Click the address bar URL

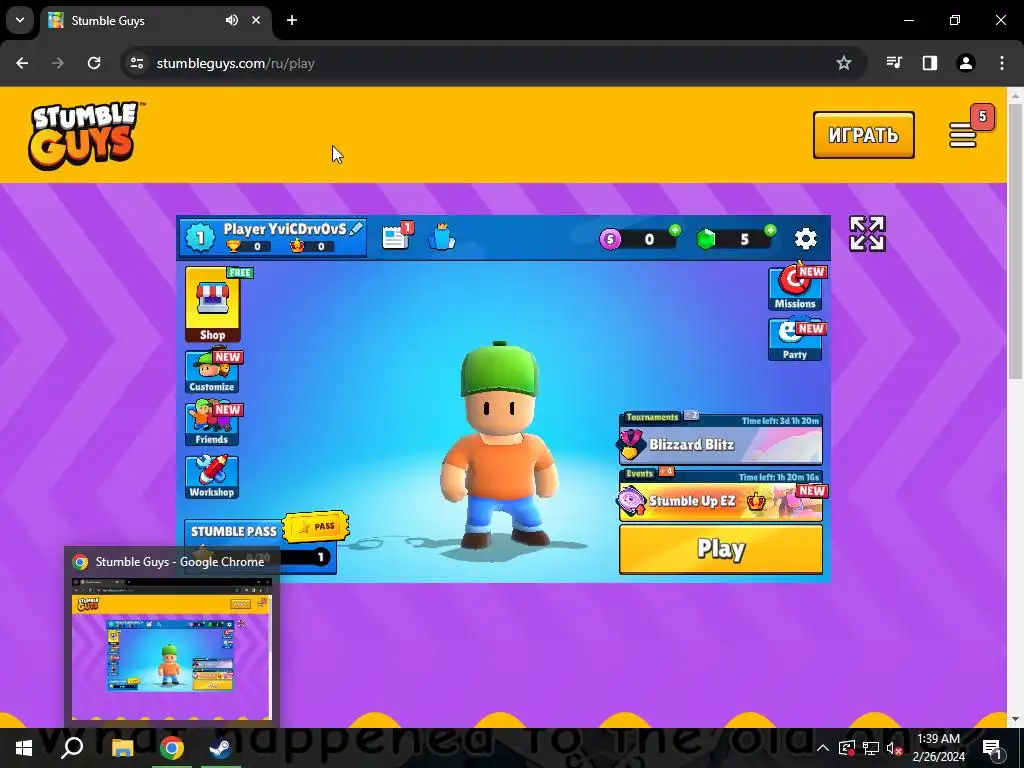tap(236, 63)
